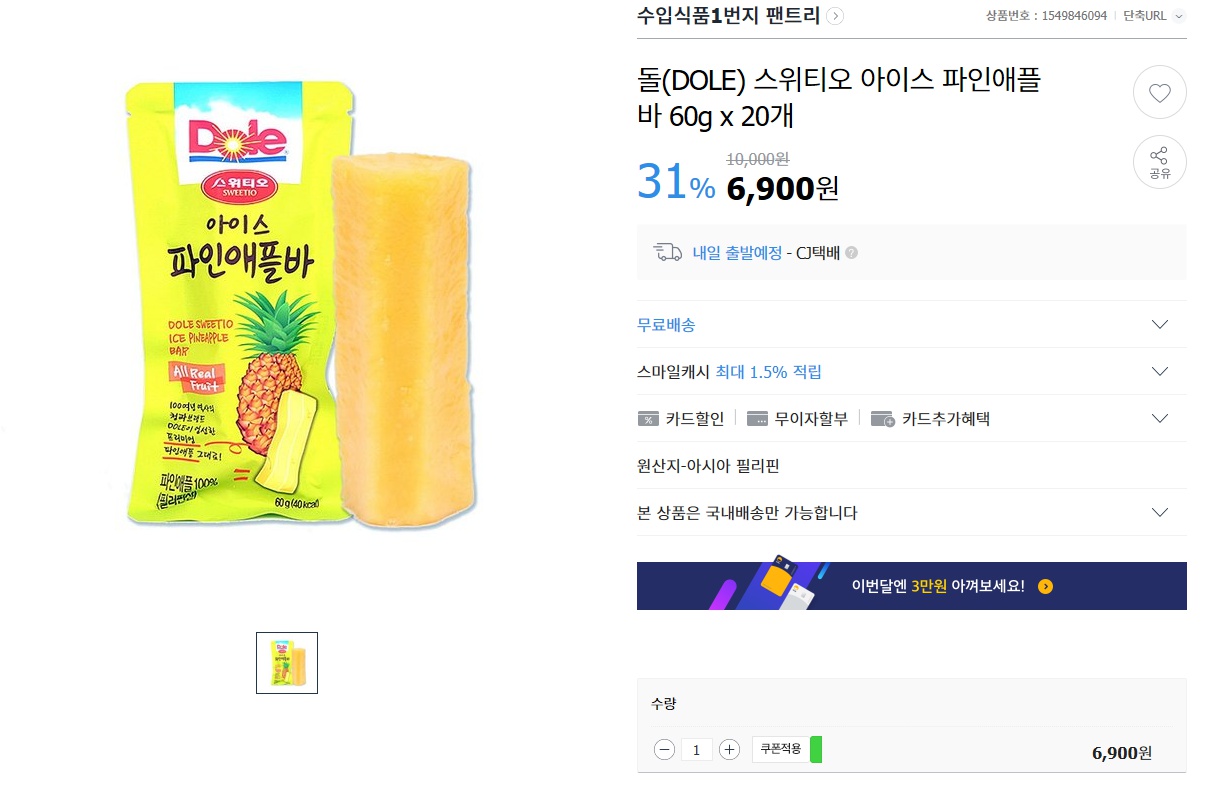This screenshot has width=1224, height=794.
Task: Expand the 무료배송 shipping details section
Action: (1159, 324)
